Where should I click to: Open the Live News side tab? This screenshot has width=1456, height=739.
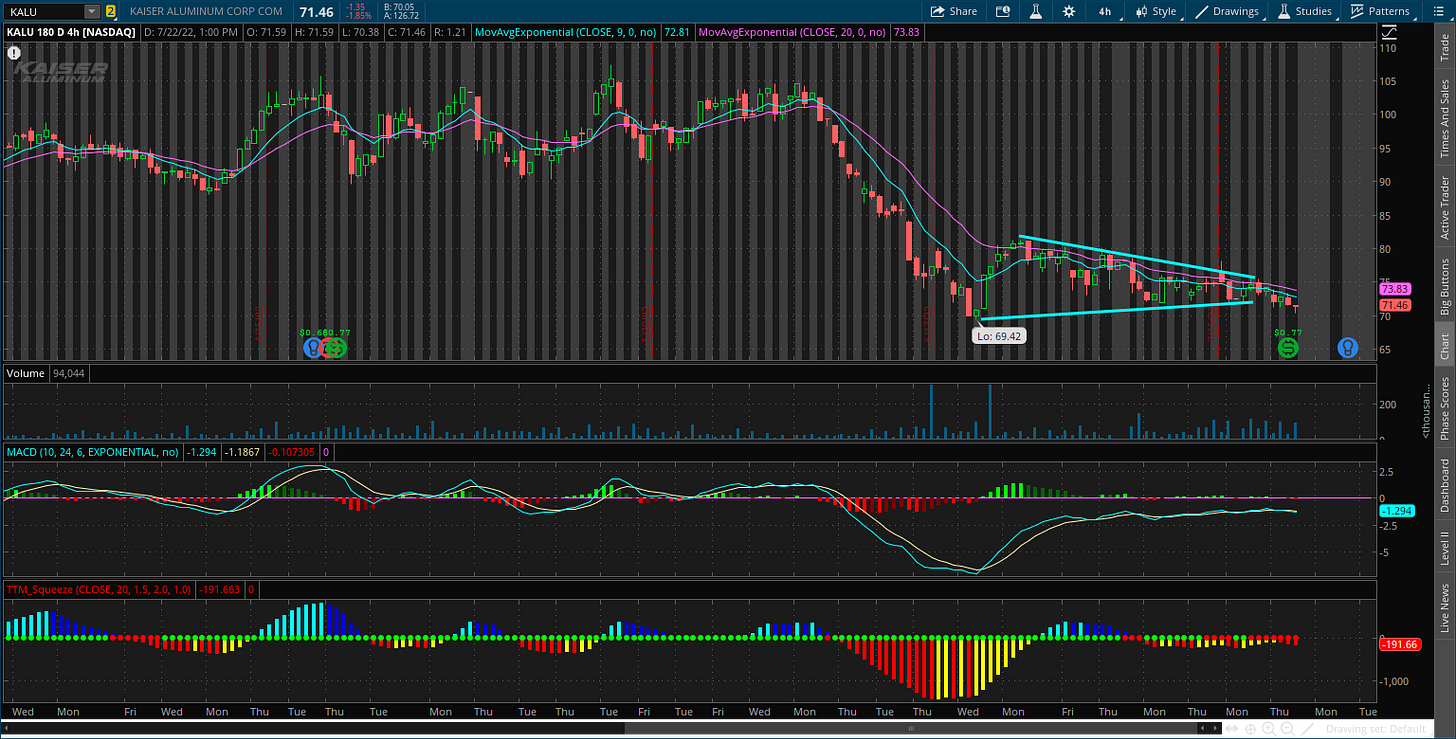click(1445, 607)
